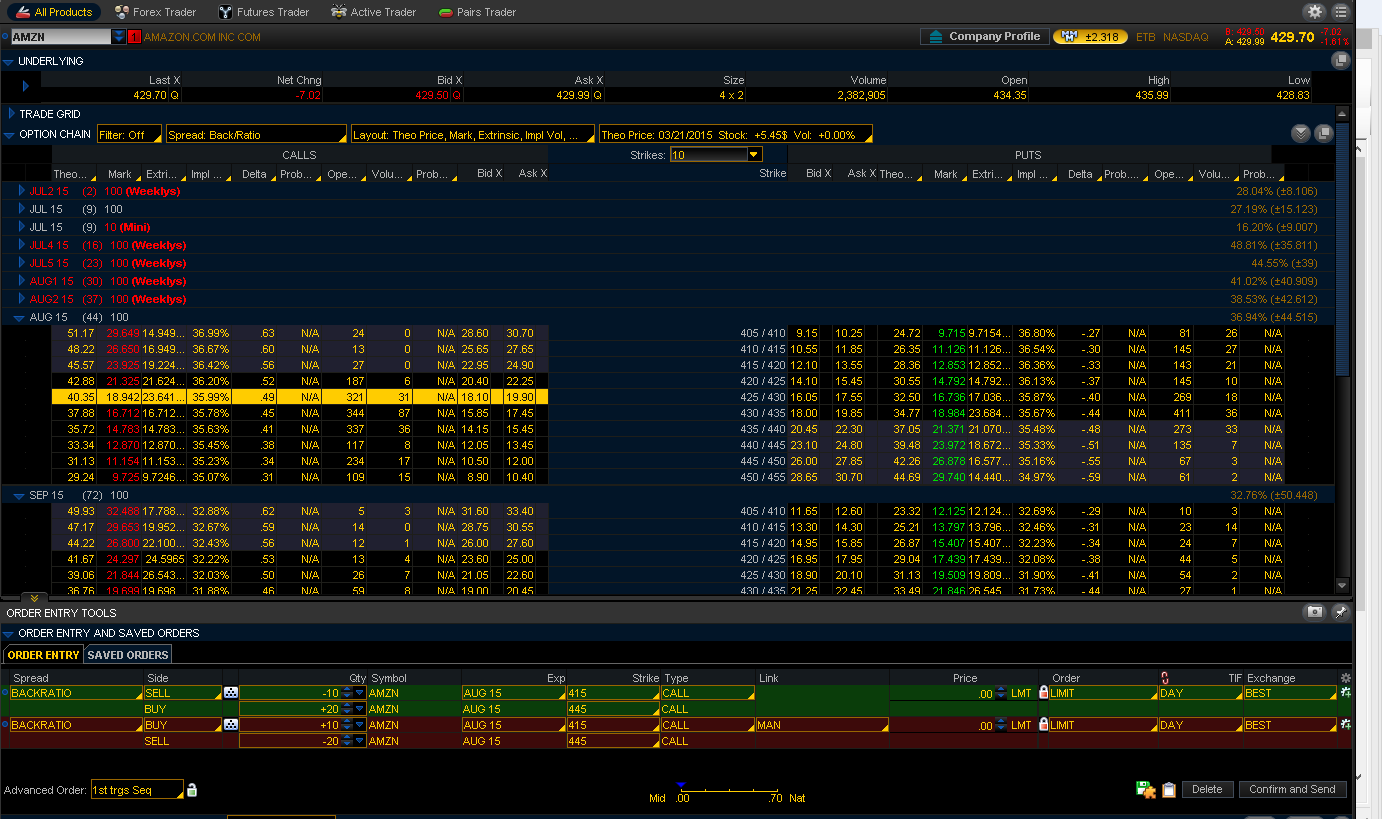Screen dimensions: 1382x819
Task: Delete the selected order
Action: (x=1207, y=789)
